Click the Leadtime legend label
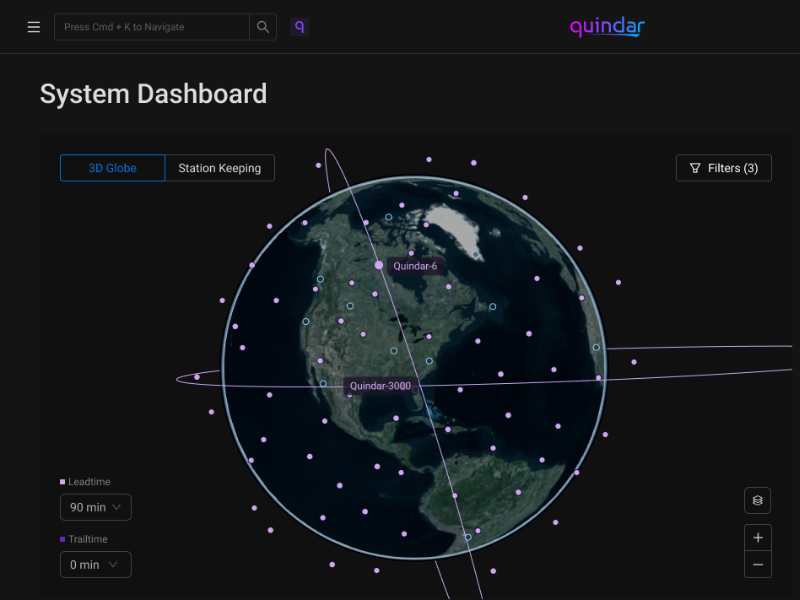The height and width of the screenshot is (600, 800). tap(89, 482)
